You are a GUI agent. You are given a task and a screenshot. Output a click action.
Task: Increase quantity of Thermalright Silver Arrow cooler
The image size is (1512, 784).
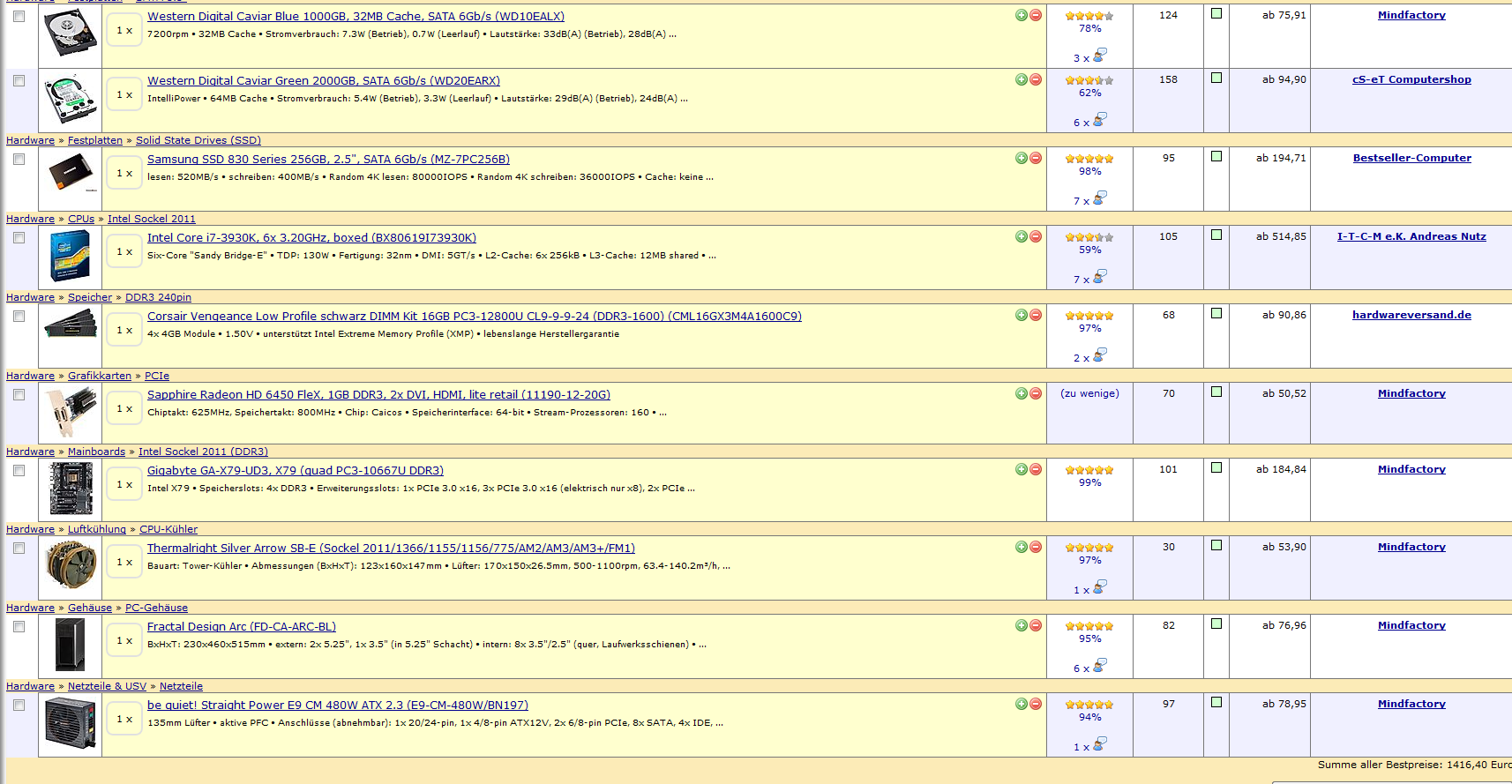[x=1021, y=547]
